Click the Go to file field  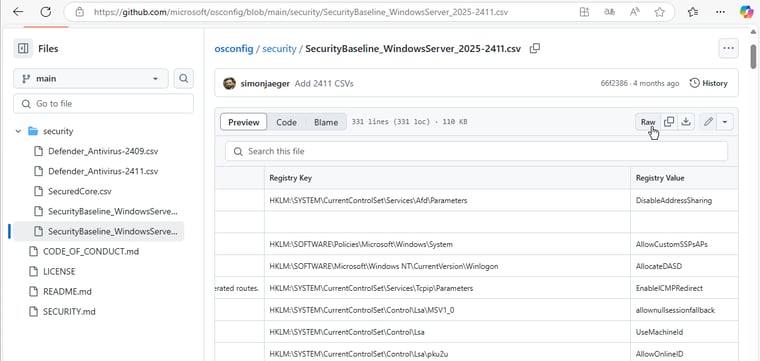(x=103, y=104)
